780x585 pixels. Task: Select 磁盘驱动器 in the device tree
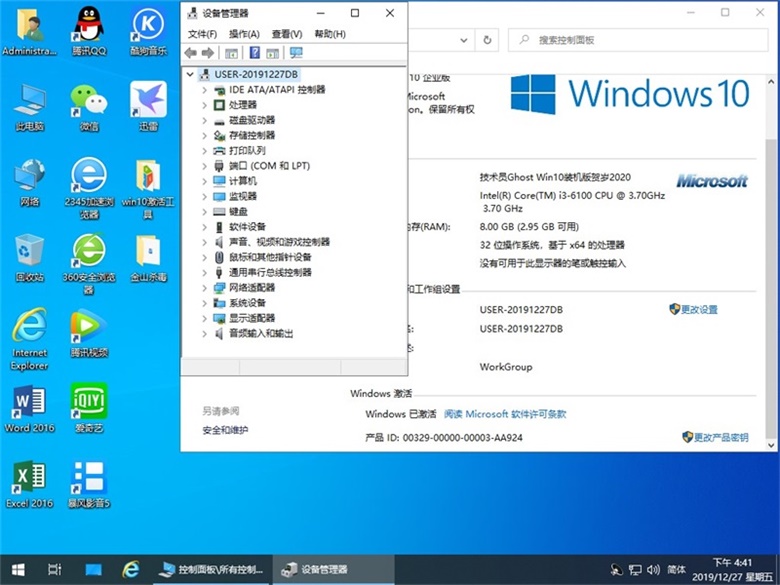point(250,120)
